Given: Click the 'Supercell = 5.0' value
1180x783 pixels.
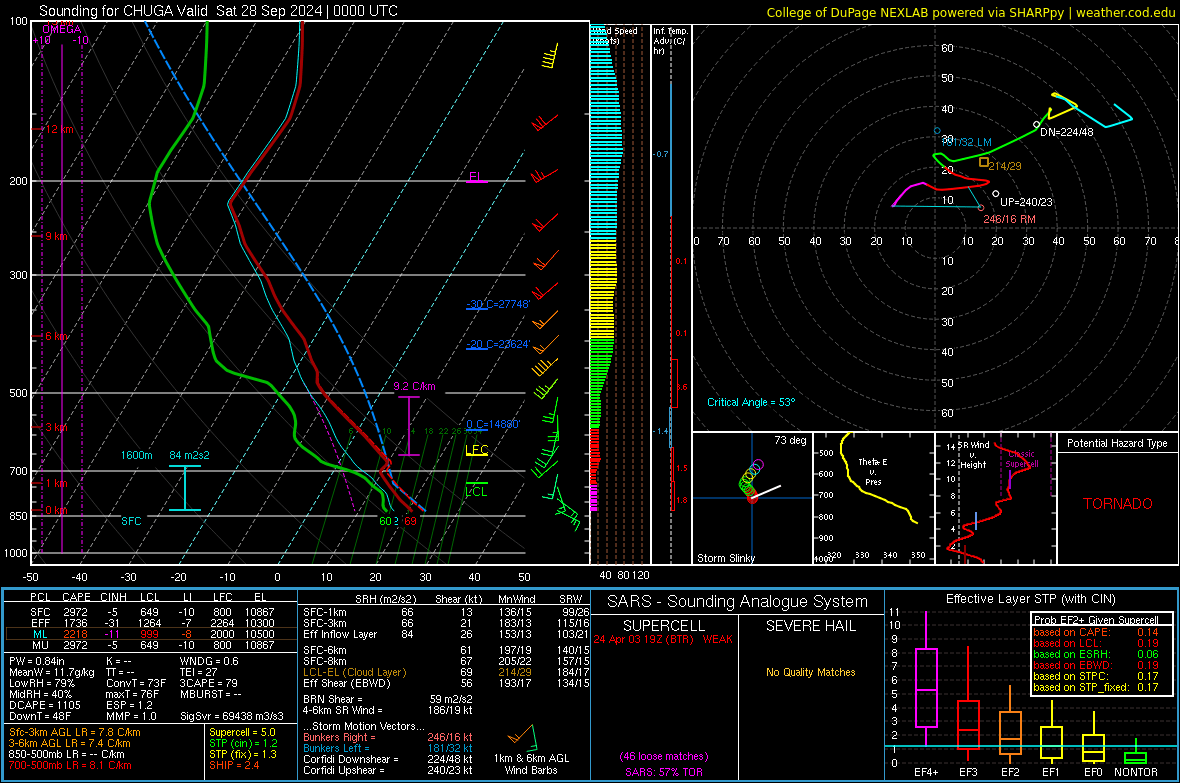Looking at the screenshot, I should (x=242, y=732).
